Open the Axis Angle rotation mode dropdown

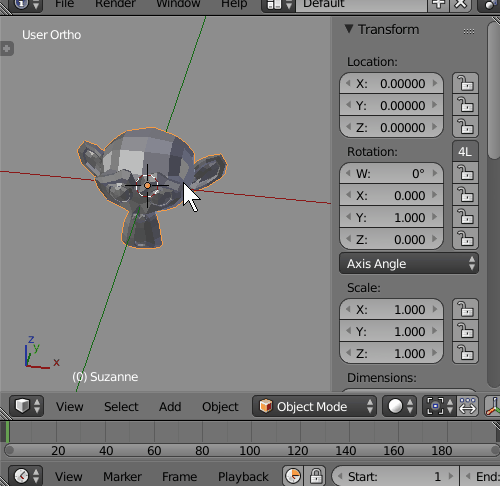pos(409,264)
